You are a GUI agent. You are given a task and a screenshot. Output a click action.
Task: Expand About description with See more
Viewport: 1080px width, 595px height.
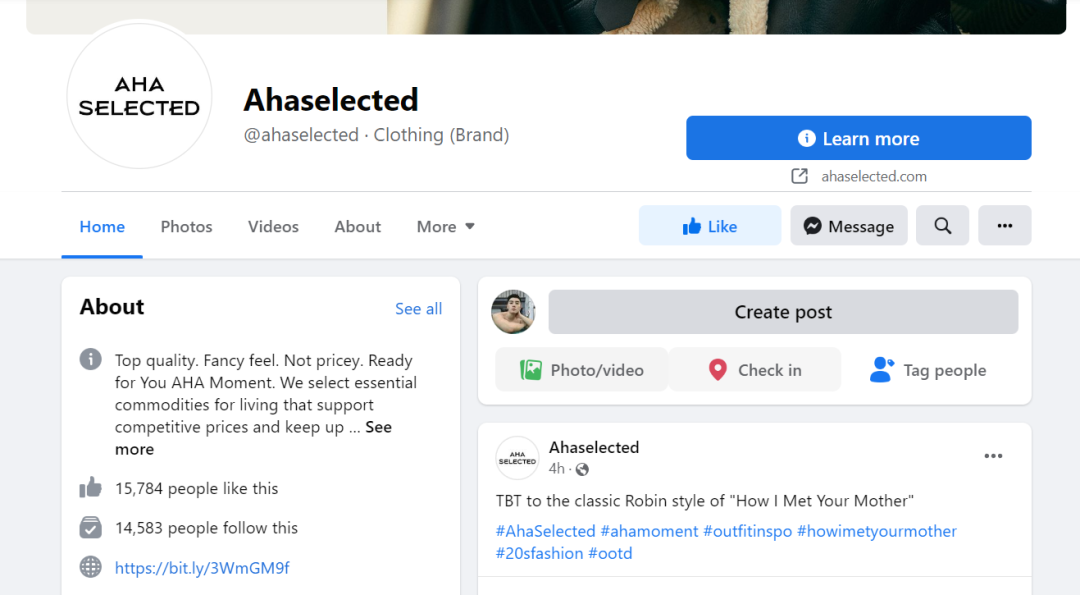point(378,427)
